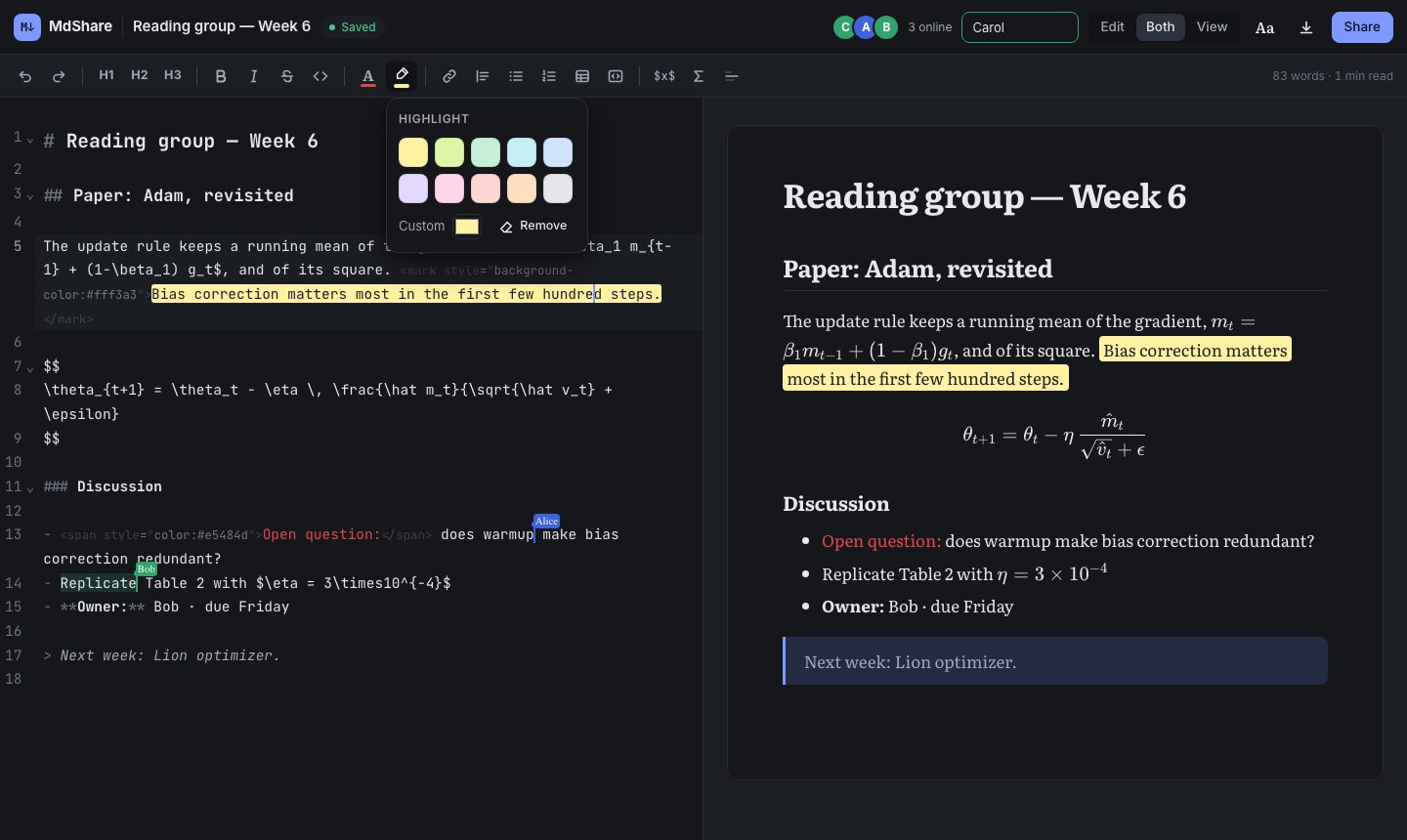Pick the yellow highlight swatch
Screen dimensions: 1407x840
point(413,152)
